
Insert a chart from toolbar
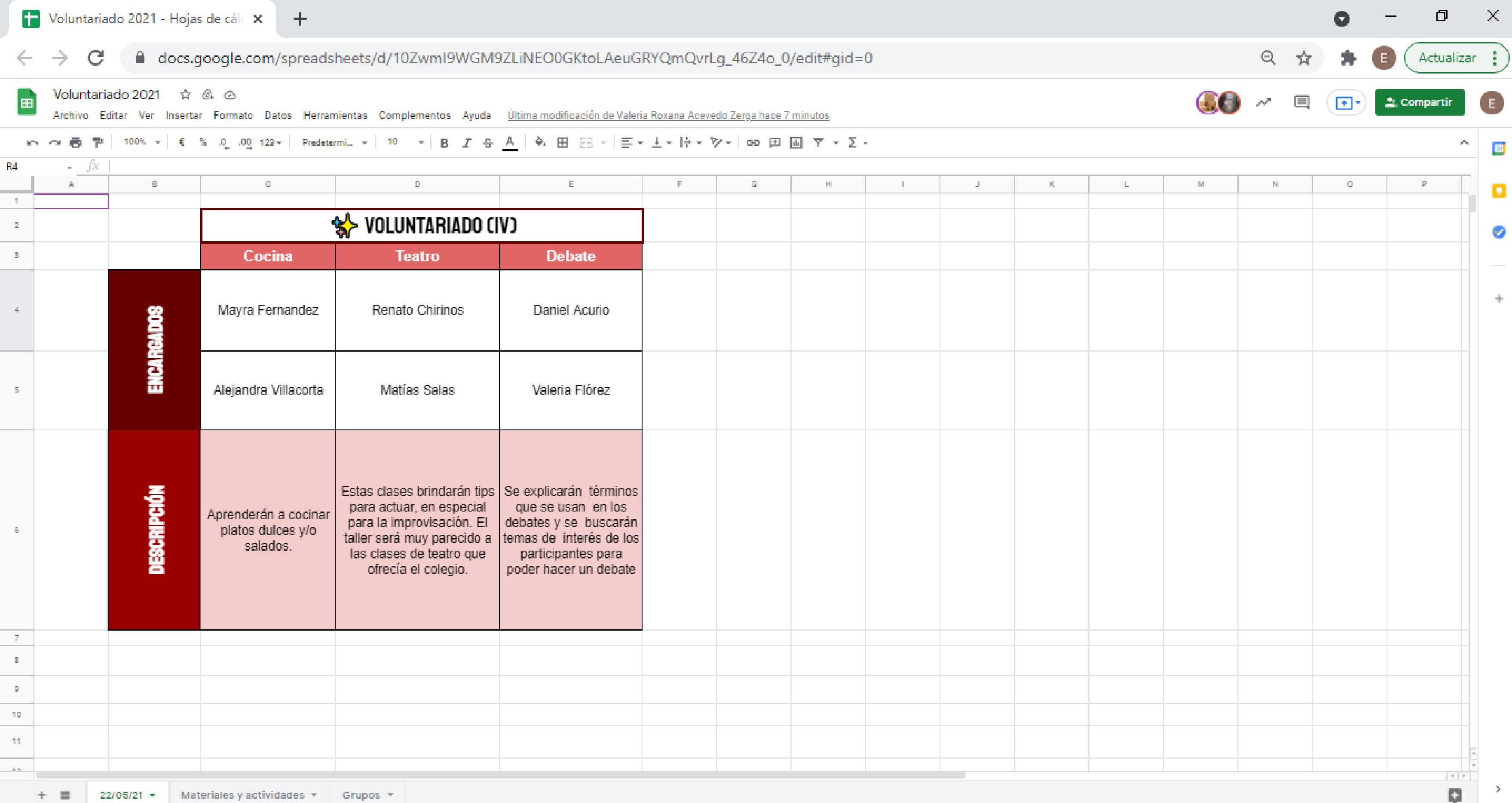pyautogui.click(x=796, y=142)
